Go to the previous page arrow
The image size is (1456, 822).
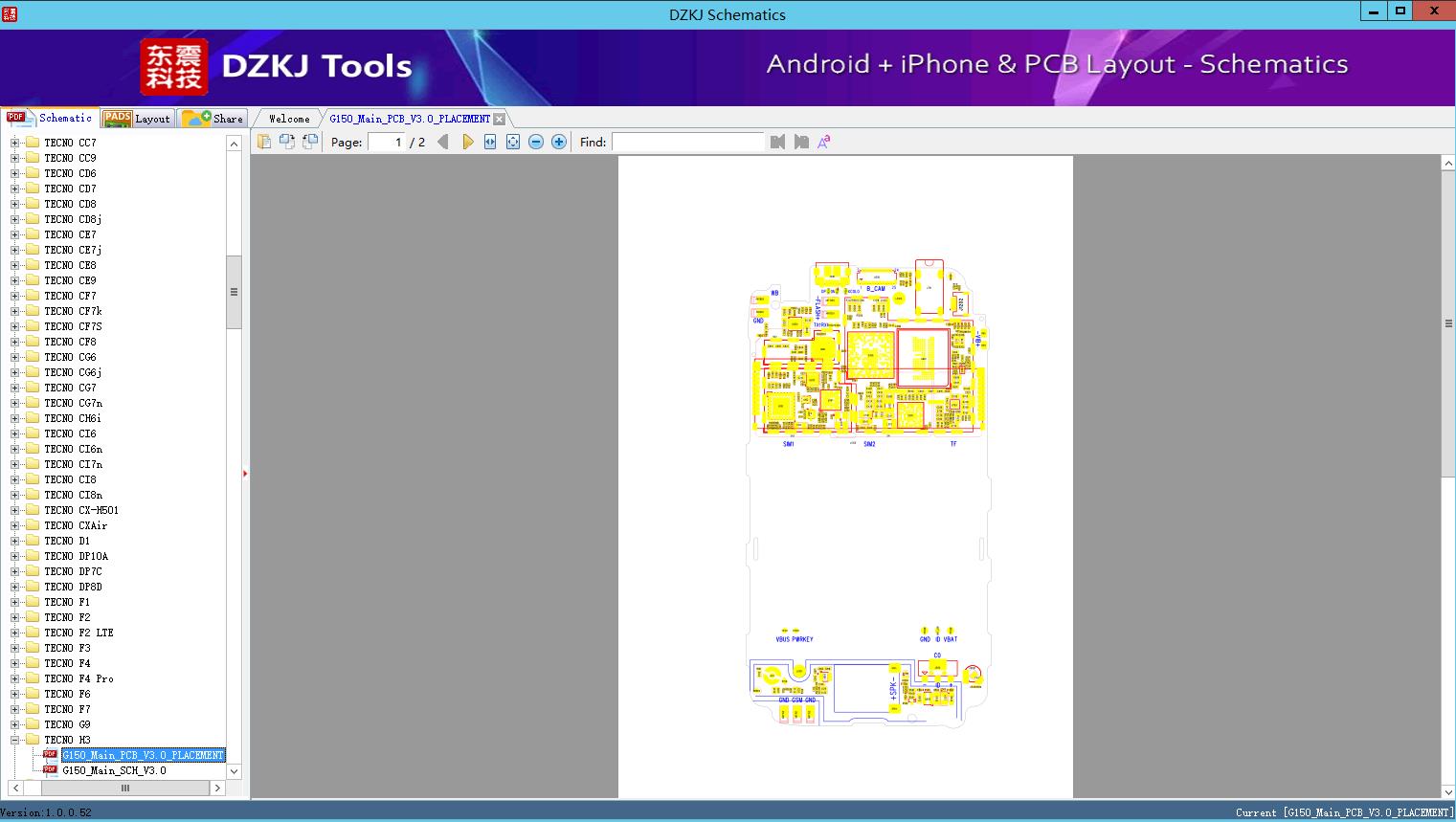tap(443, 142)
